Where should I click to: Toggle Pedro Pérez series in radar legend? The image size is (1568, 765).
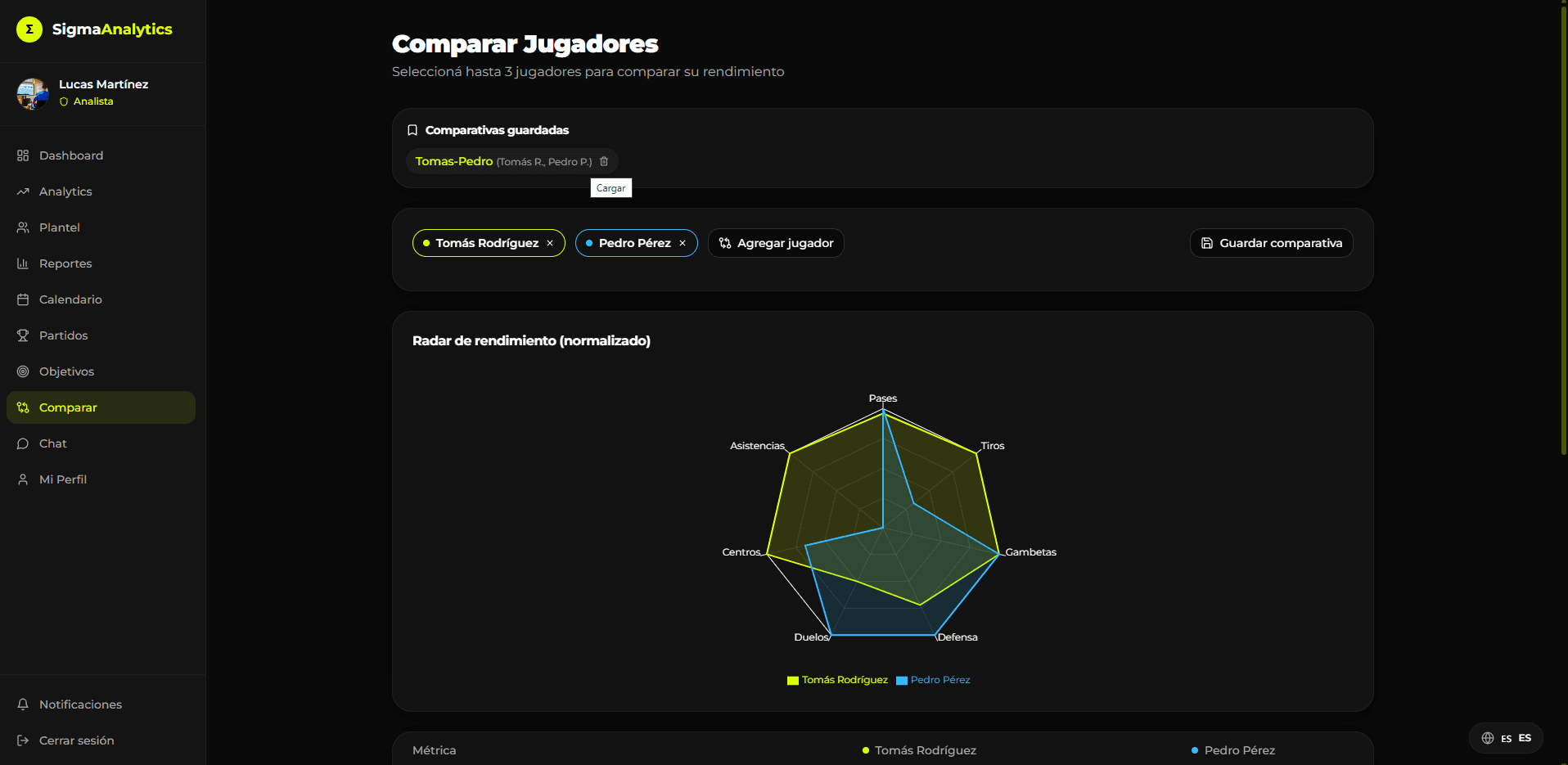point(933,680)
